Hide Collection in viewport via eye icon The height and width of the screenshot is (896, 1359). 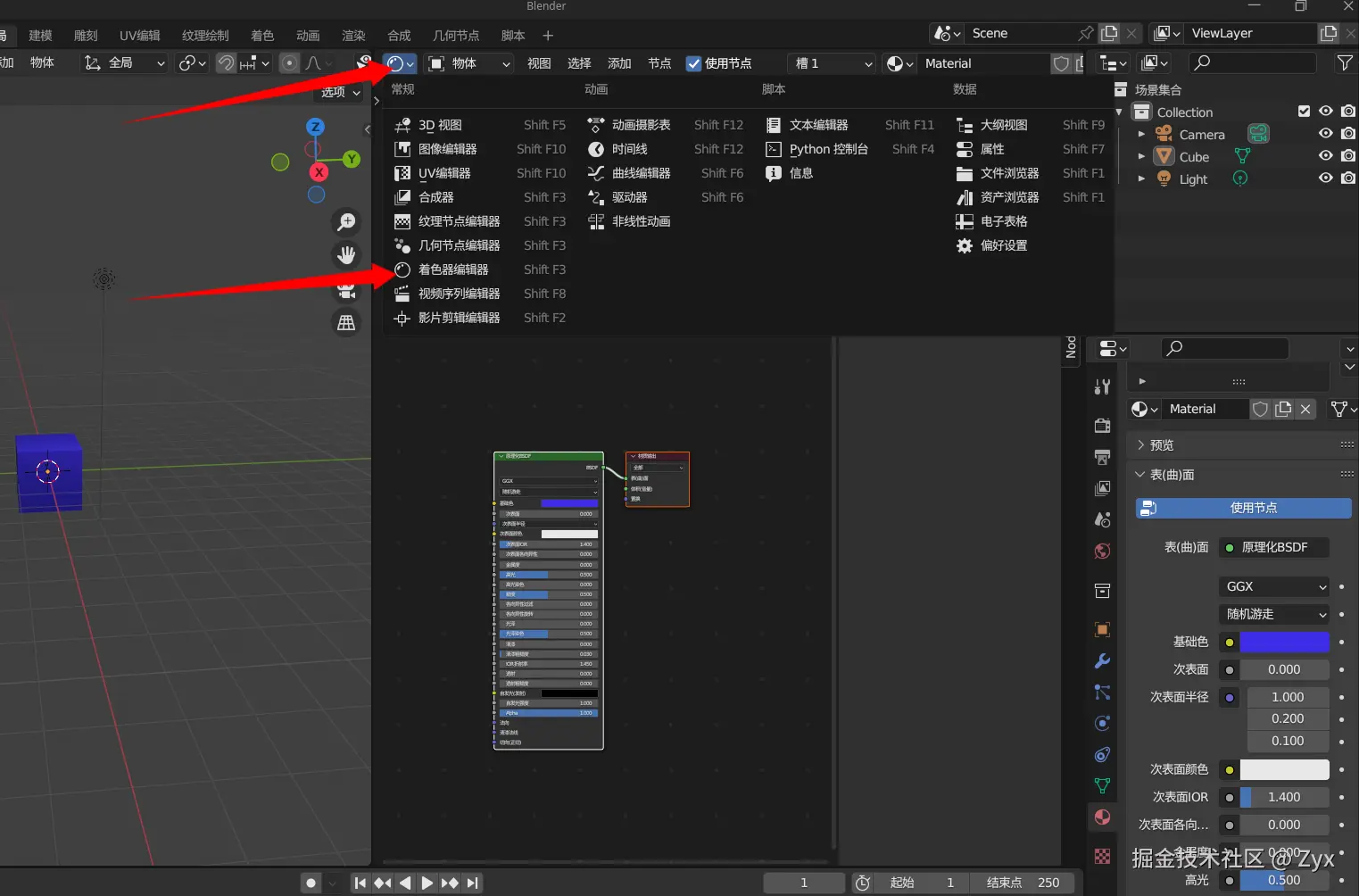pyautogui.click(x=1326, y=112)
